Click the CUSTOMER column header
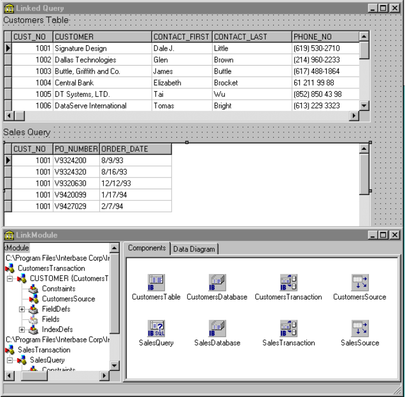The width and height of the screenshot is (405, 397). (102, 36)
